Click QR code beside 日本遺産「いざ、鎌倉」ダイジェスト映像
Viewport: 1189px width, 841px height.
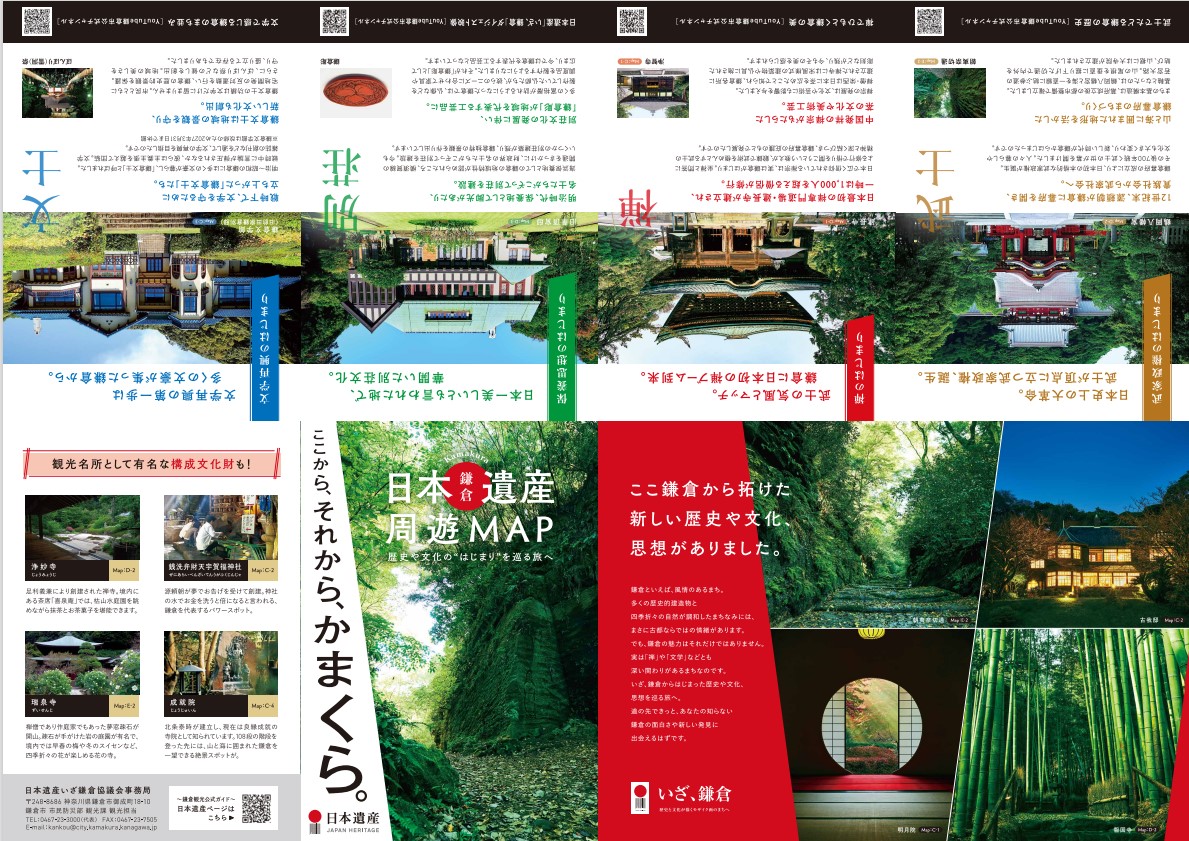pyautogui.click(x=334, y=21)
